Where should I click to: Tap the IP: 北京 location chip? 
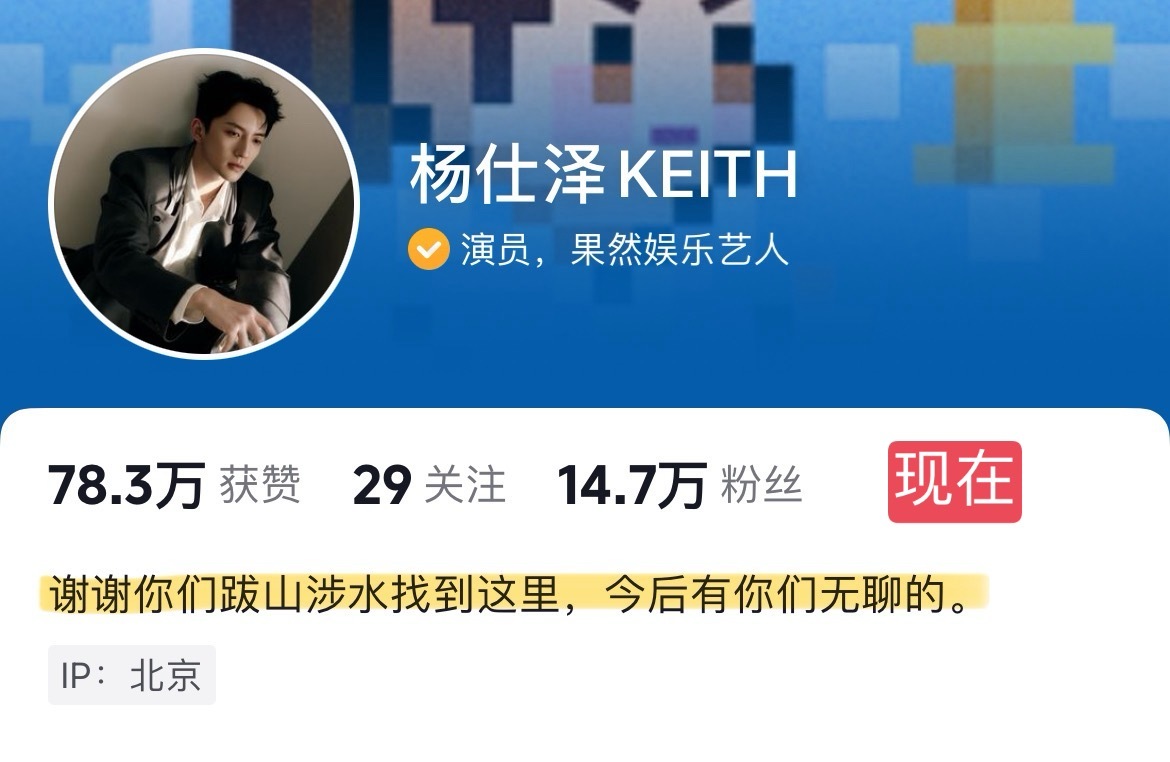click(132, 675)
